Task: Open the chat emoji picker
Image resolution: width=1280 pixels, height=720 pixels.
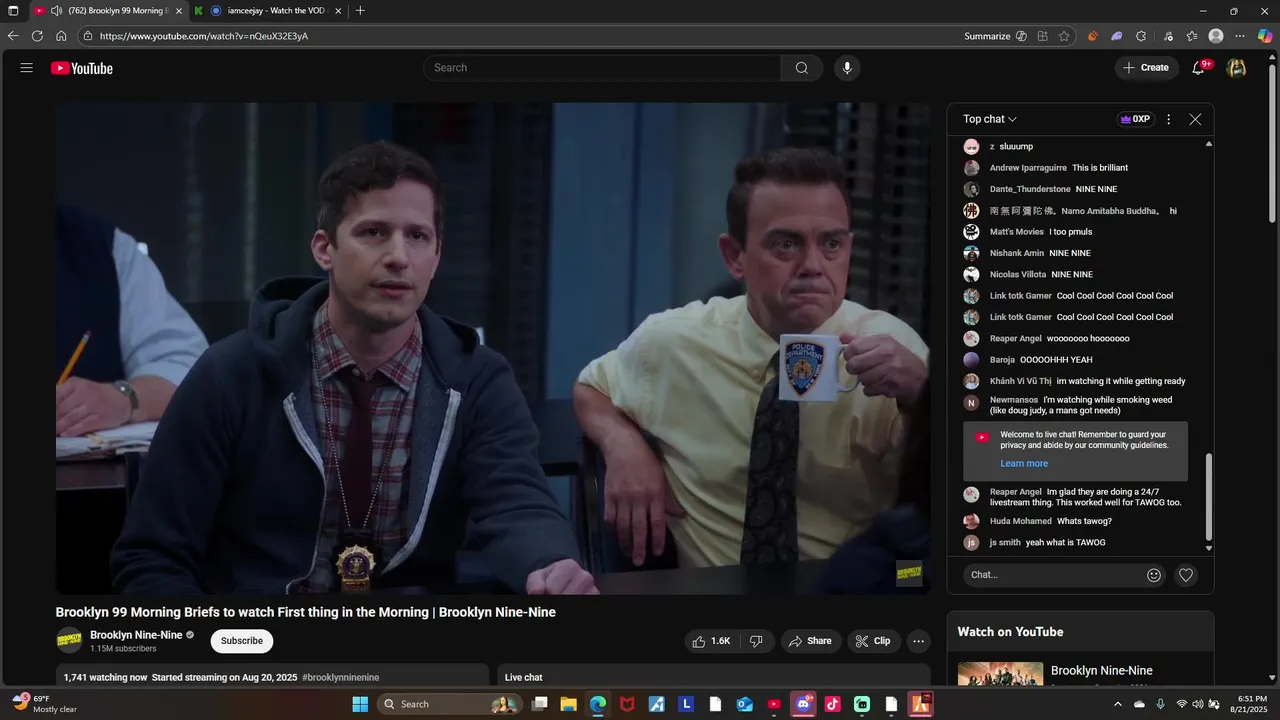Action: 1154,575
